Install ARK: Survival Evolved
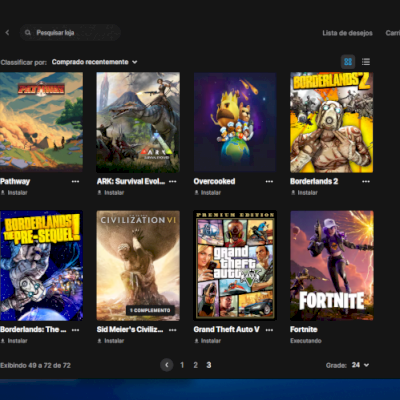400x400 pixels. click(x=111, y=193)
